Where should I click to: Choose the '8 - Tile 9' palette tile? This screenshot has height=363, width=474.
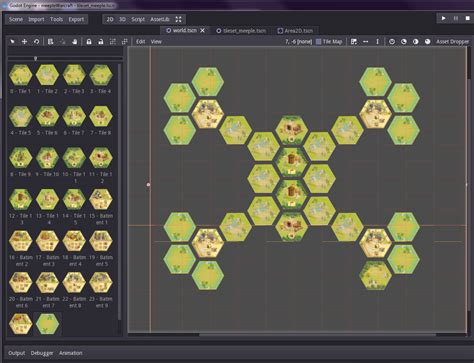[20, 162]
